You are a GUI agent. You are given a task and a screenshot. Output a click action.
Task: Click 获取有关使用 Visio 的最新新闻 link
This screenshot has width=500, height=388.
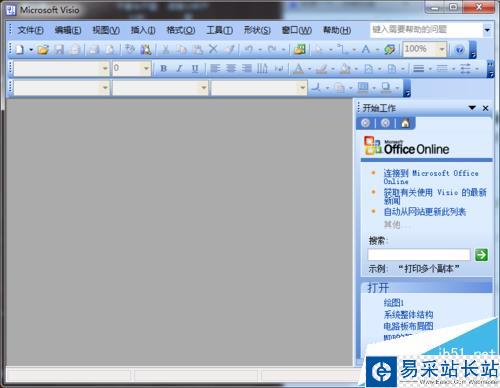pyautogui.click(x=435, y=196)
